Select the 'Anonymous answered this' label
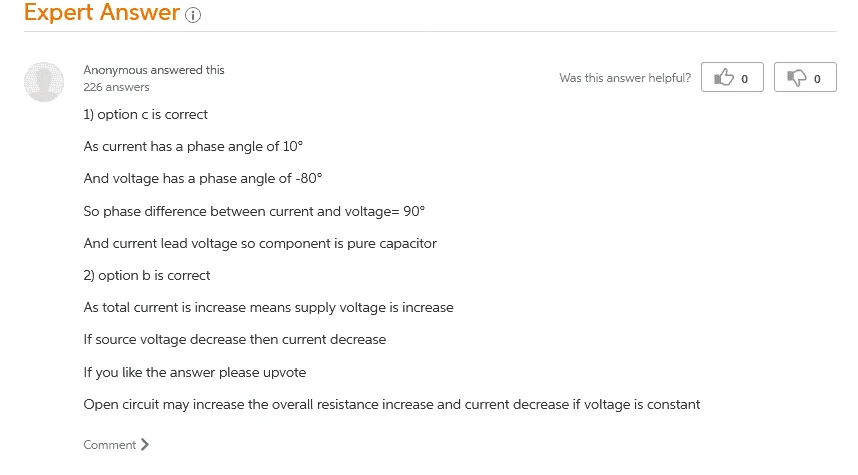The width and height of the screenshot is (858, 475). 154,70
